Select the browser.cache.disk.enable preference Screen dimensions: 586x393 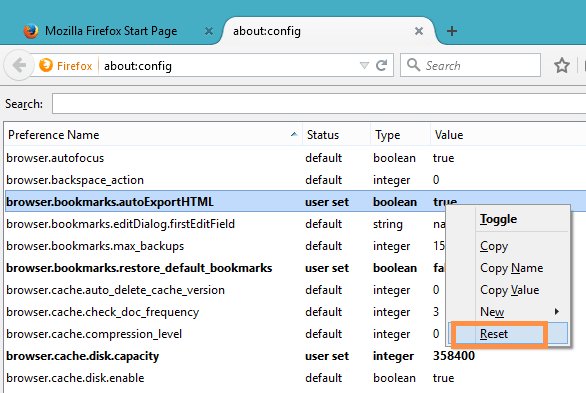[75, 378]
